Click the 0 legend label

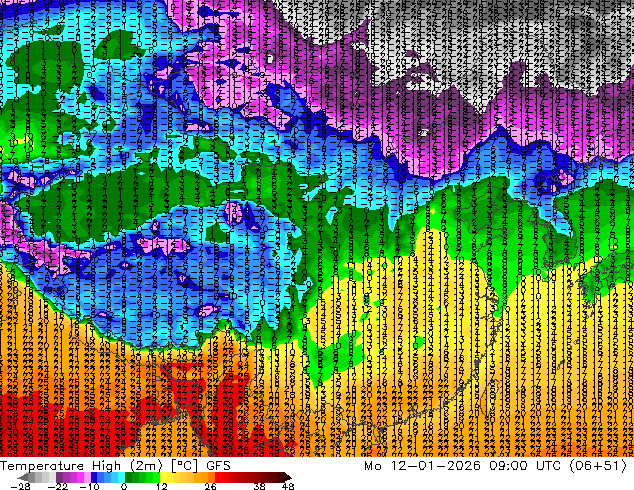124,486
